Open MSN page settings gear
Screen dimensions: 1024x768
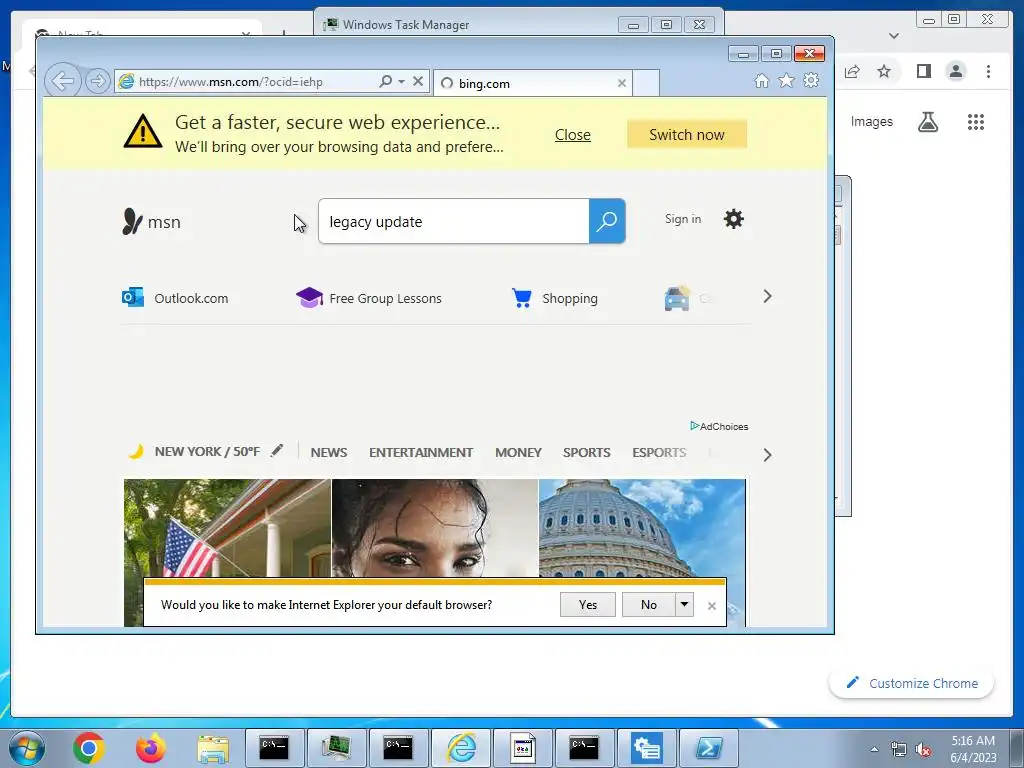click(x=733, y=219)
